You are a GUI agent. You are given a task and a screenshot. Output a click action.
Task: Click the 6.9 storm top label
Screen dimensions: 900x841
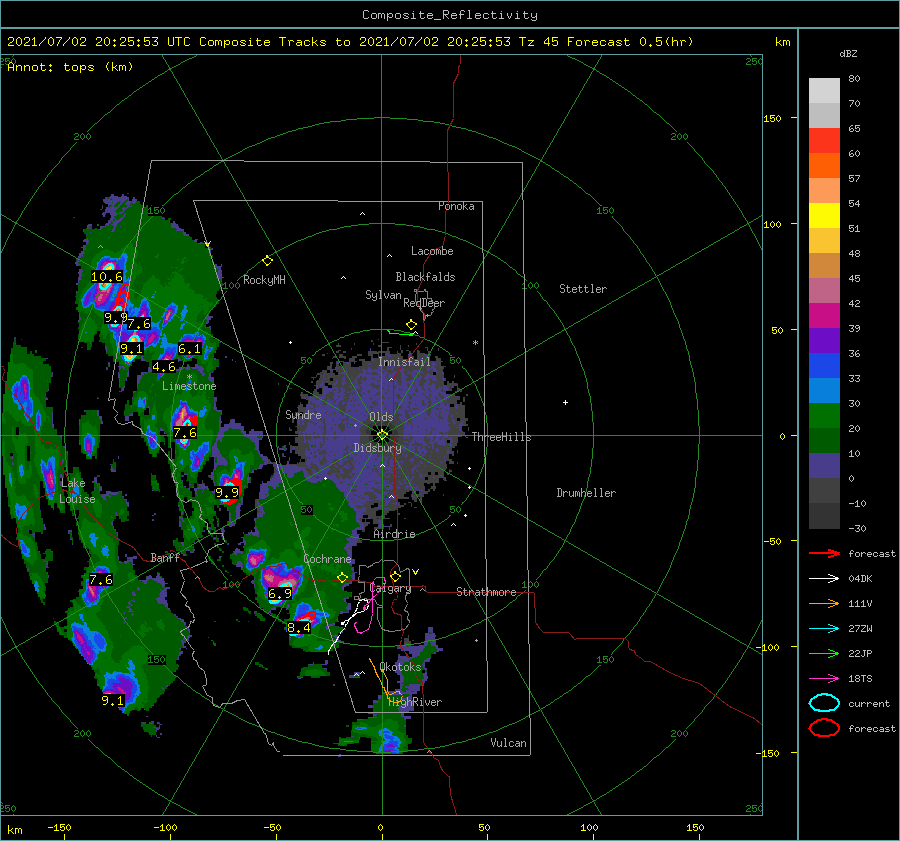tap(280, 594)
